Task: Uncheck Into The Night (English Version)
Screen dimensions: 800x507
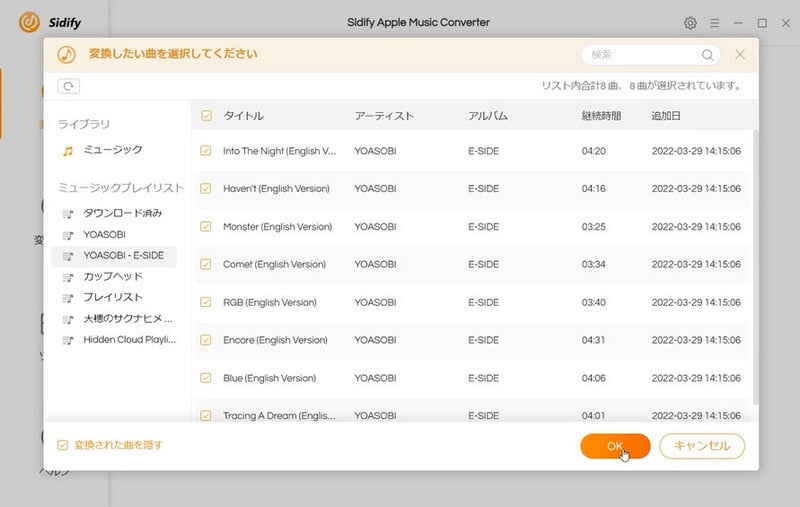Action: tap(206, 150)
